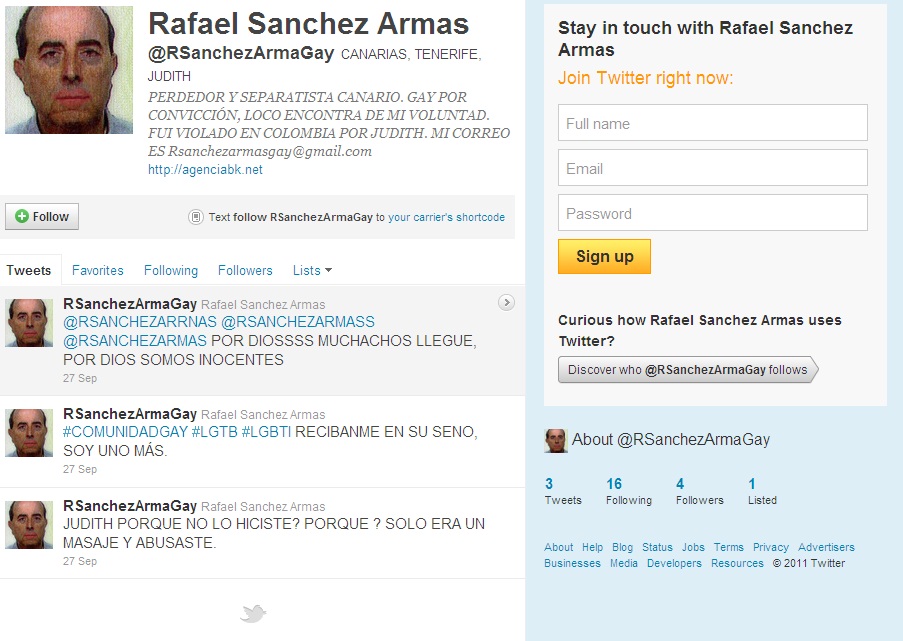Click the Twitter bird icon below the tweets
Screen dimensions: 903x641
click(253, 614)
